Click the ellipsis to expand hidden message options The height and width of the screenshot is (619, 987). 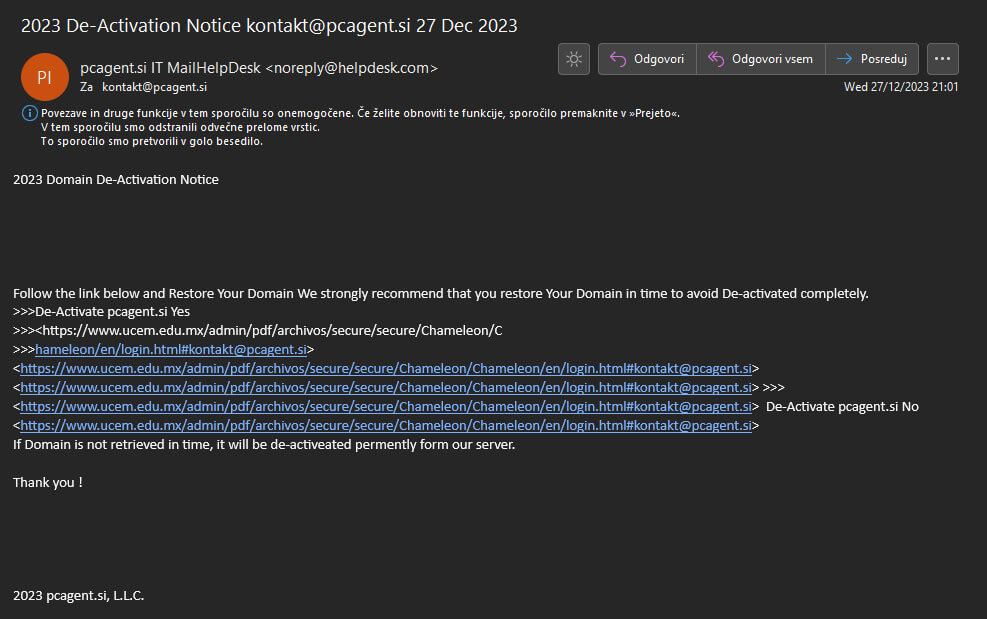click(941, 59)
